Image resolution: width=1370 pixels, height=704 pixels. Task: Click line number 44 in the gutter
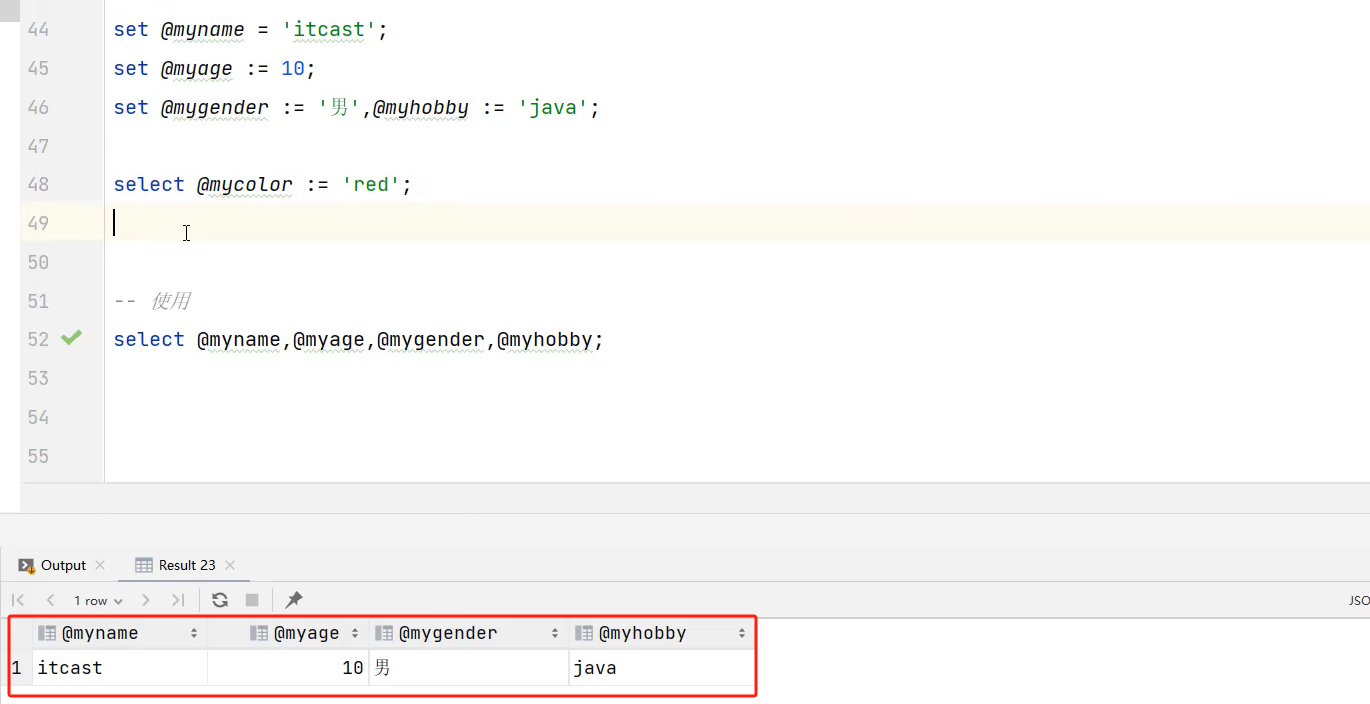coord(38,29)
